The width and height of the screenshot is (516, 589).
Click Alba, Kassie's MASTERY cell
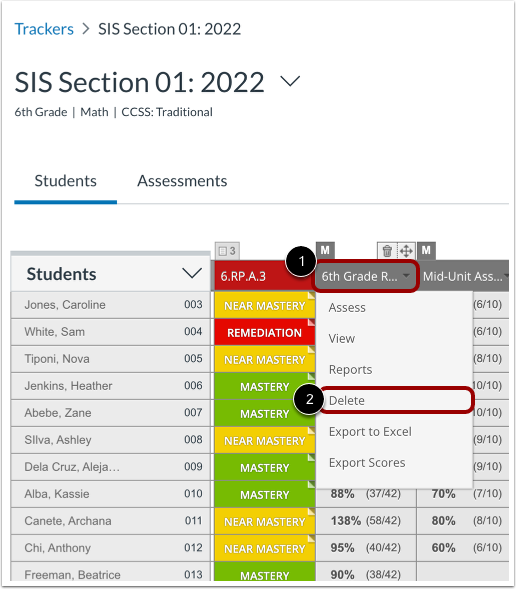[x=264, y=495]
